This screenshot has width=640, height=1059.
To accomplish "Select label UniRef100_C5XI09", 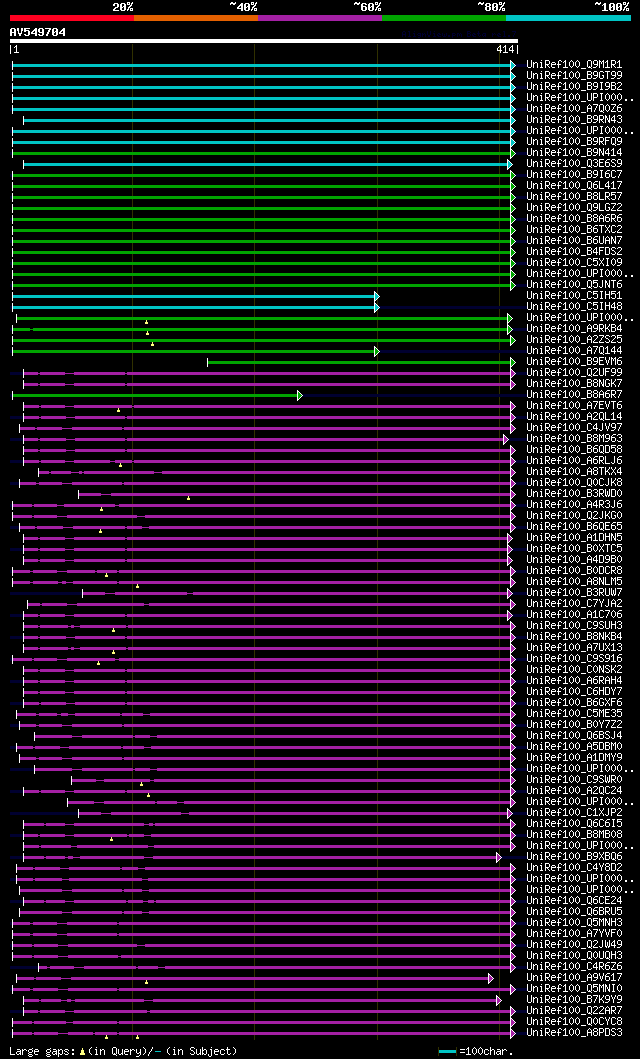I will [x=575, y=262].
